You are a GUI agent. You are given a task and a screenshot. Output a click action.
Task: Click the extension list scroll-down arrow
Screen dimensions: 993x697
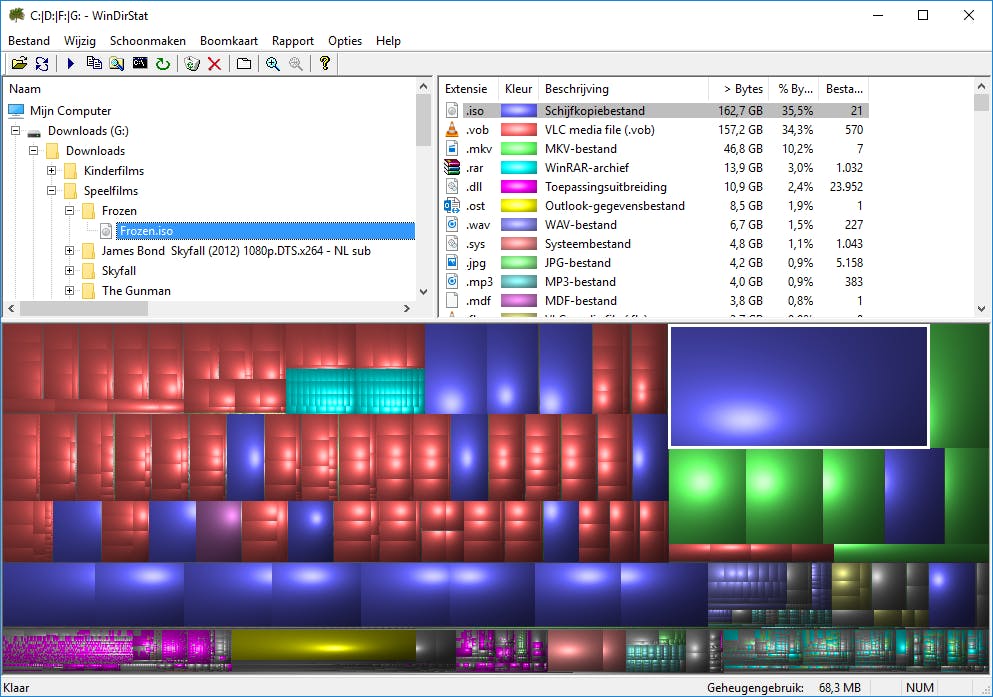pos(981,309)
